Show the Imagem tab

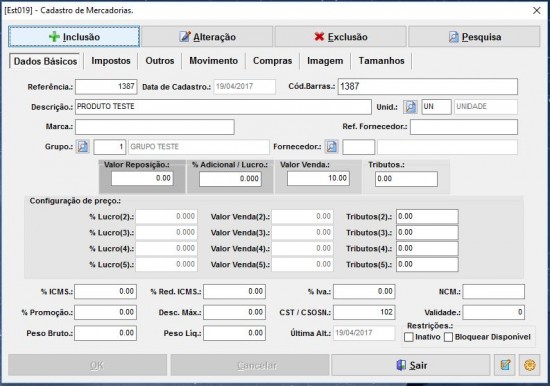pyautogui.click(x=325, y=61)
